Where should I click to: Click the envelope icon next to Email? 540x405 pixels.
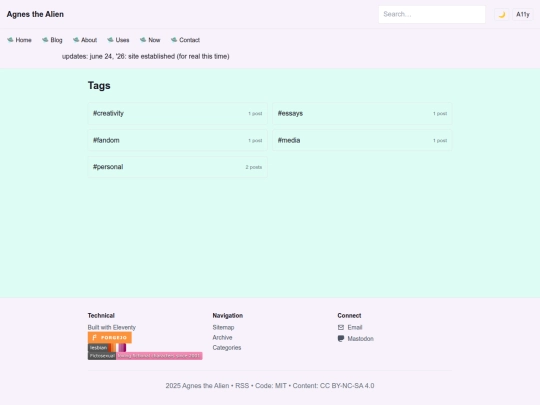coord(341,327)
